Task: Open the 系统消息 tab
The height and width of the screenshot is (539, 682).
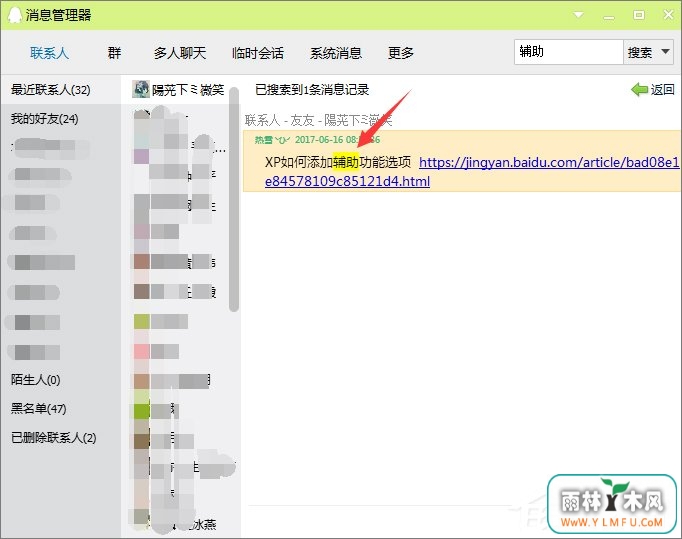Action: pyautogui.click(x=336, y=54)
